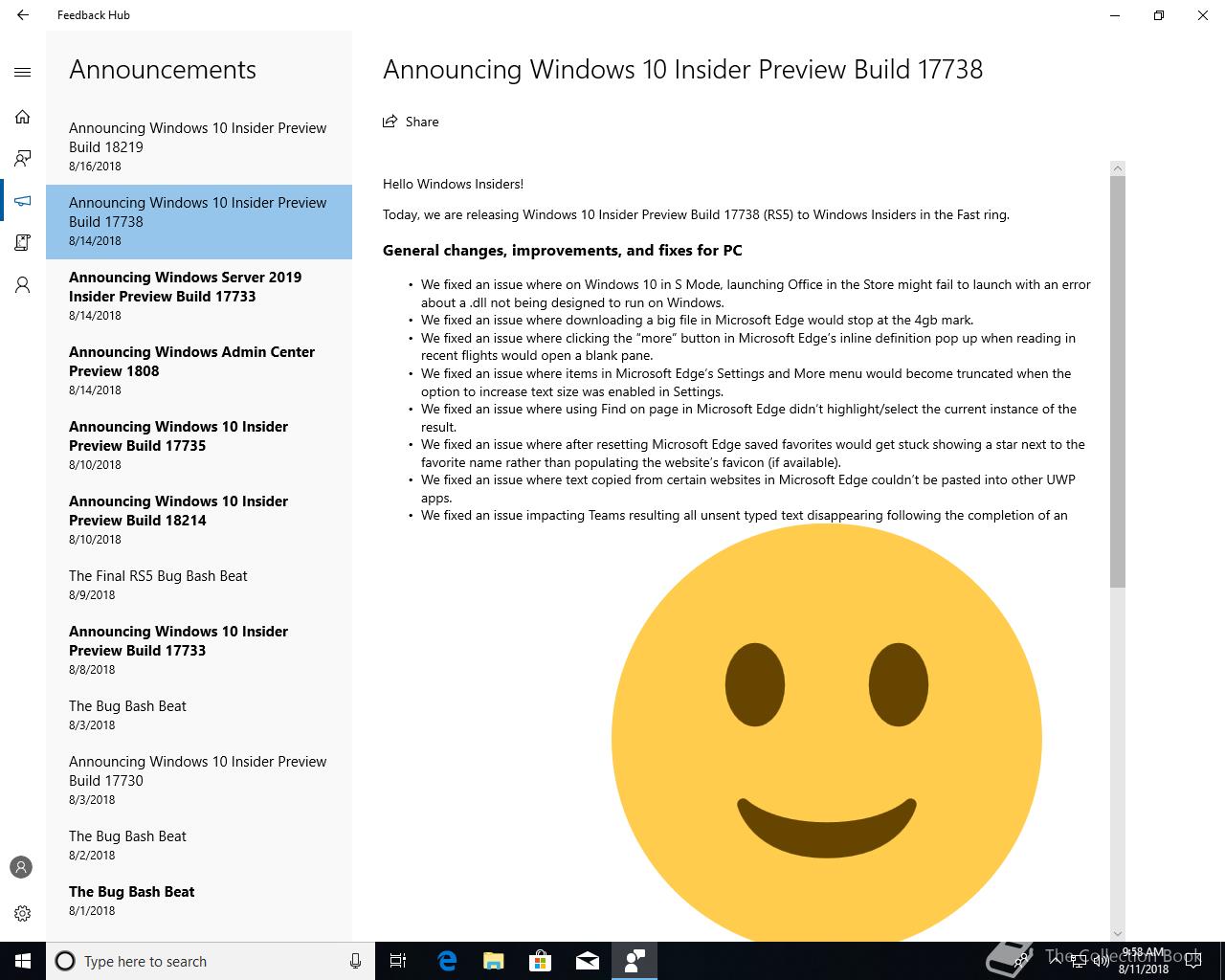Open The Bug Bash Beat from 8/3/2018

tap(199, 715)
